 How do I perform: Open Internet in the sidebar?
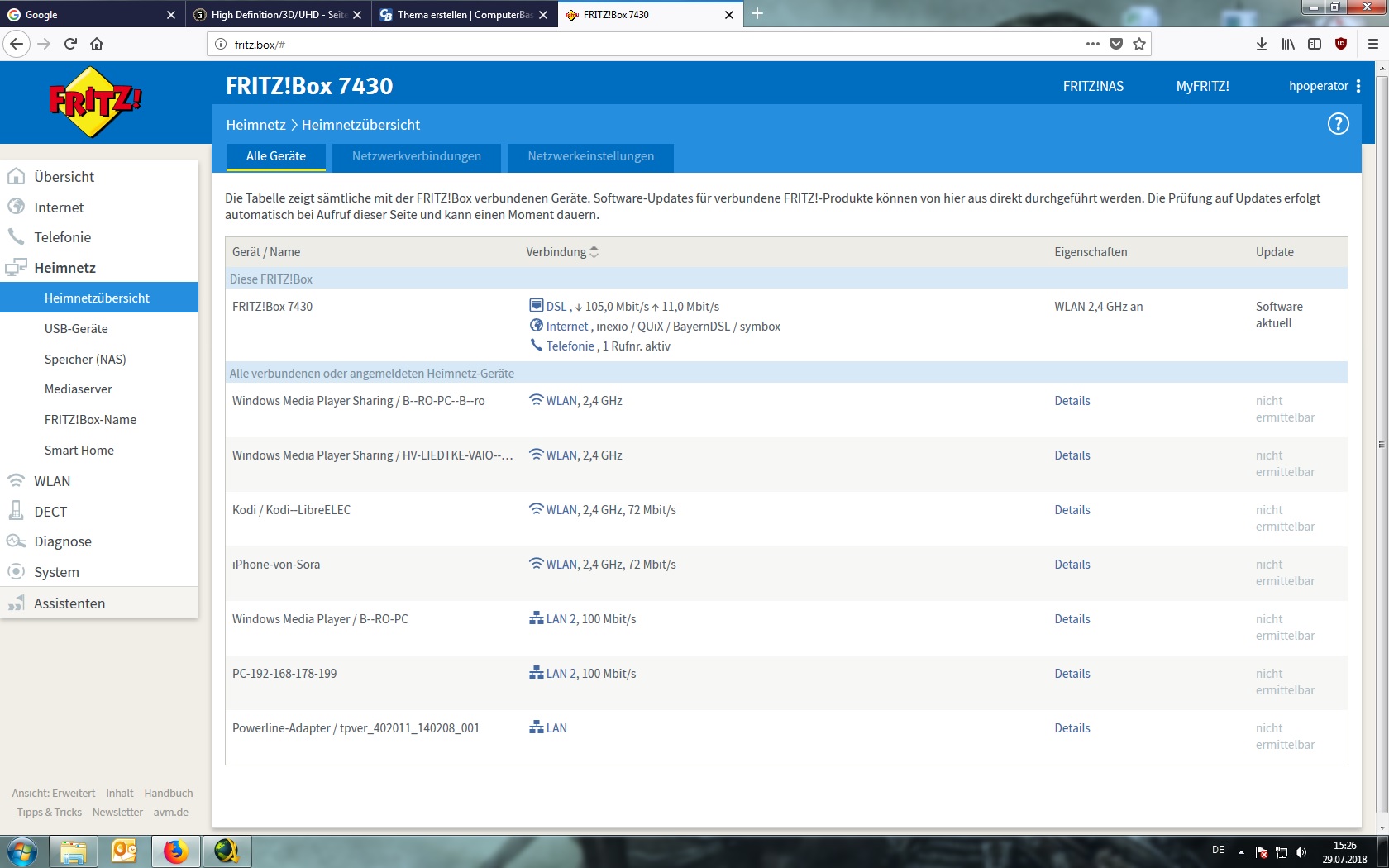99,207
